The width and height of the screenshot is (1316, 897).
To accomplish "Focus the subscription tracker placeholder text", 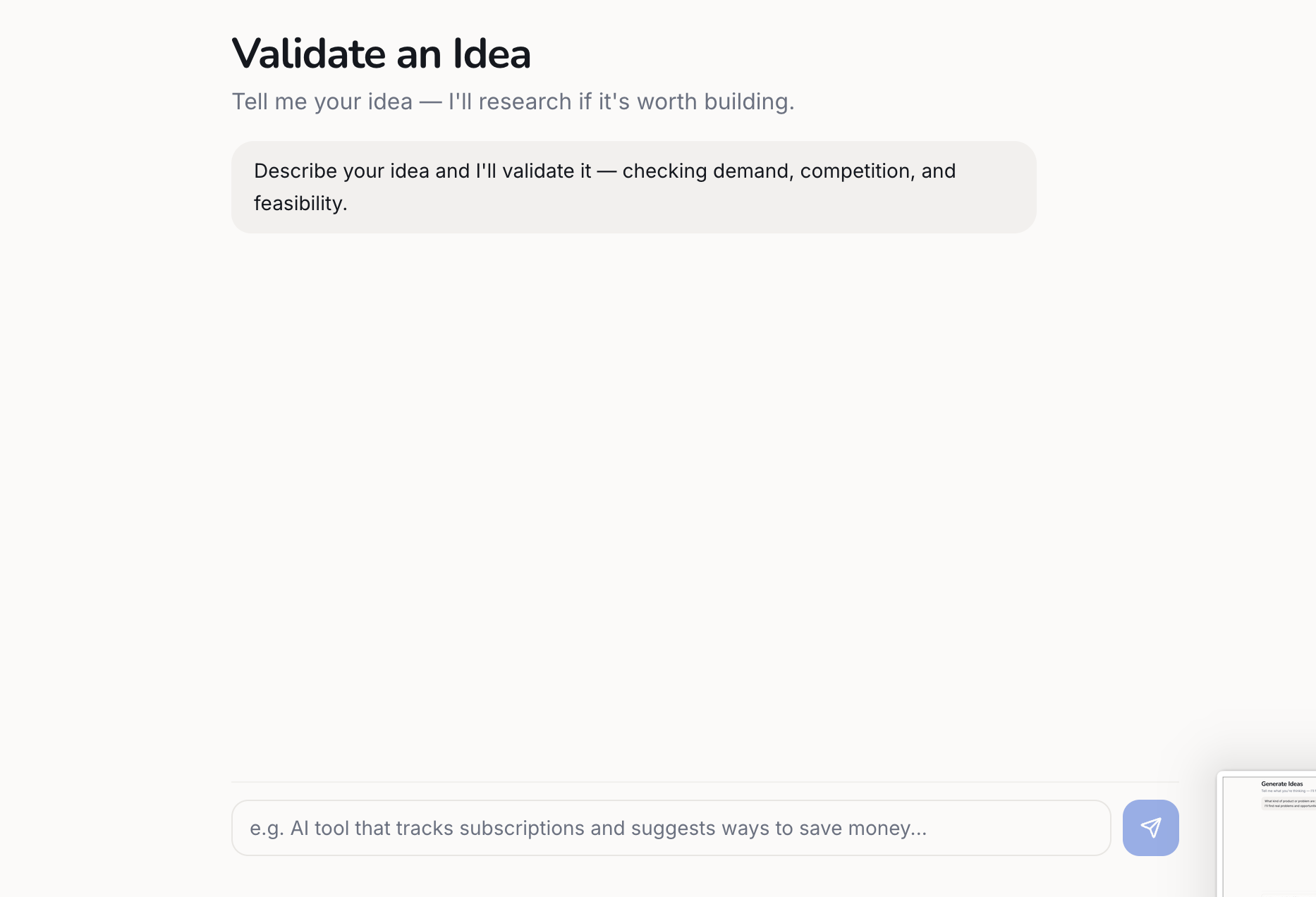I will tap(590, 828).
